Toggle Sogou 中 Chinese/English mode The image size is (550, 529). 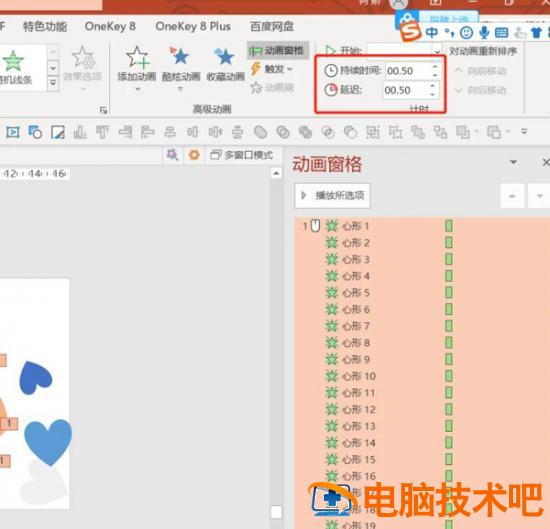tap(432, 32)
